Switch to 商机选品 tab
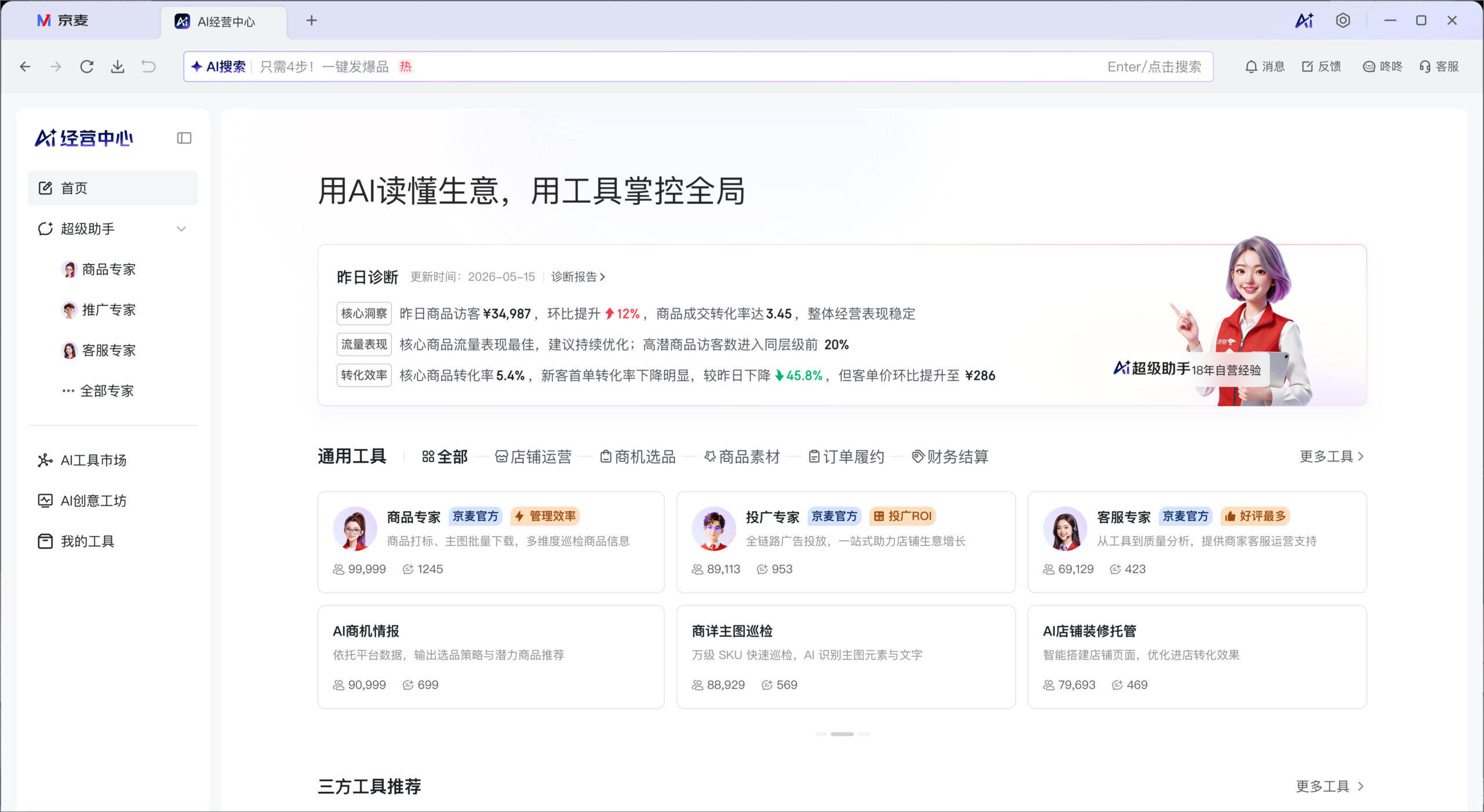The height and width of the screenshot is (812, 1484). (x=638, y=457)
